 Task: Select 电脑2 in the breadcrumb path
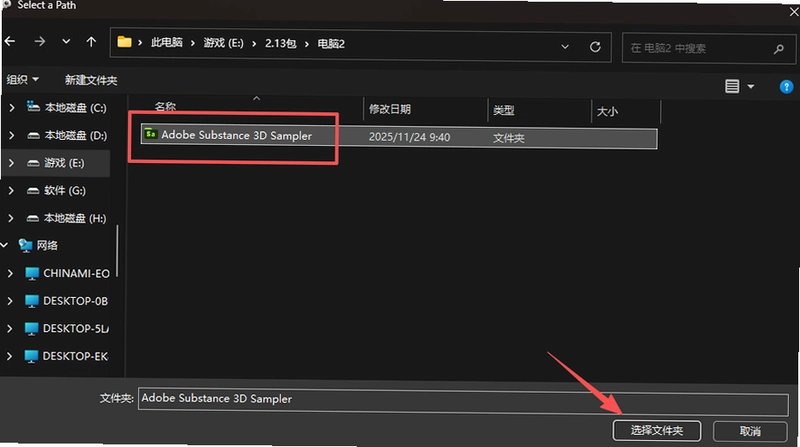click(x=331, y=44)
